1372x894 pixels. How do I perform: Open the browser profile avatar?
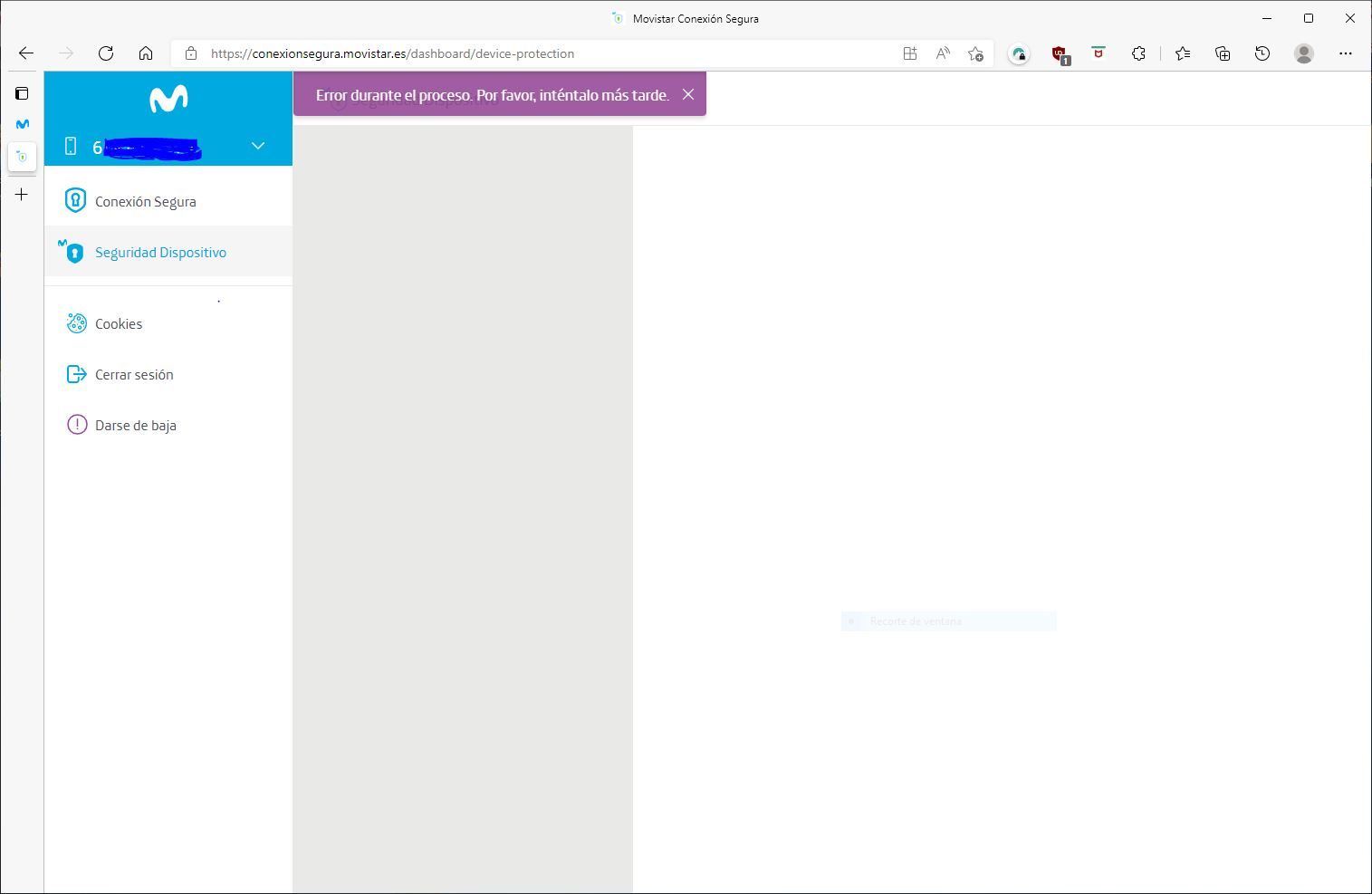(x=1304, y=53)
